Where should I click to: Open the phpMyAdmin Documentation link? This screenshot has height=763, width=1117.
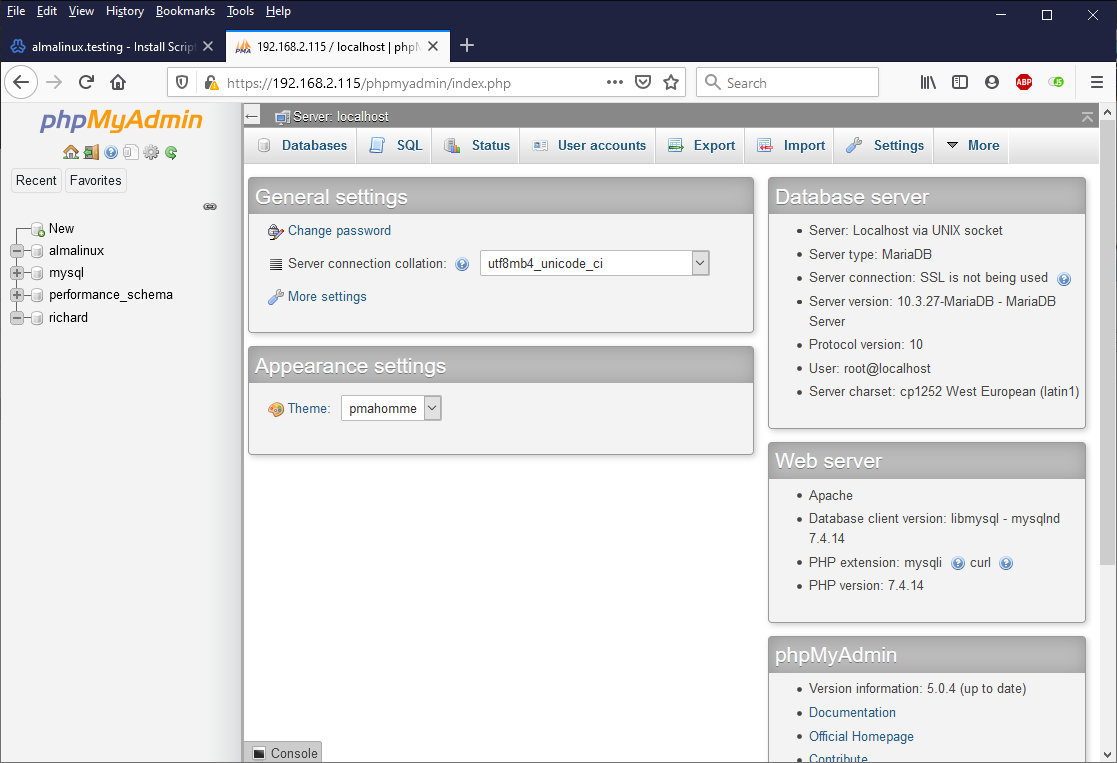(852, 712)
